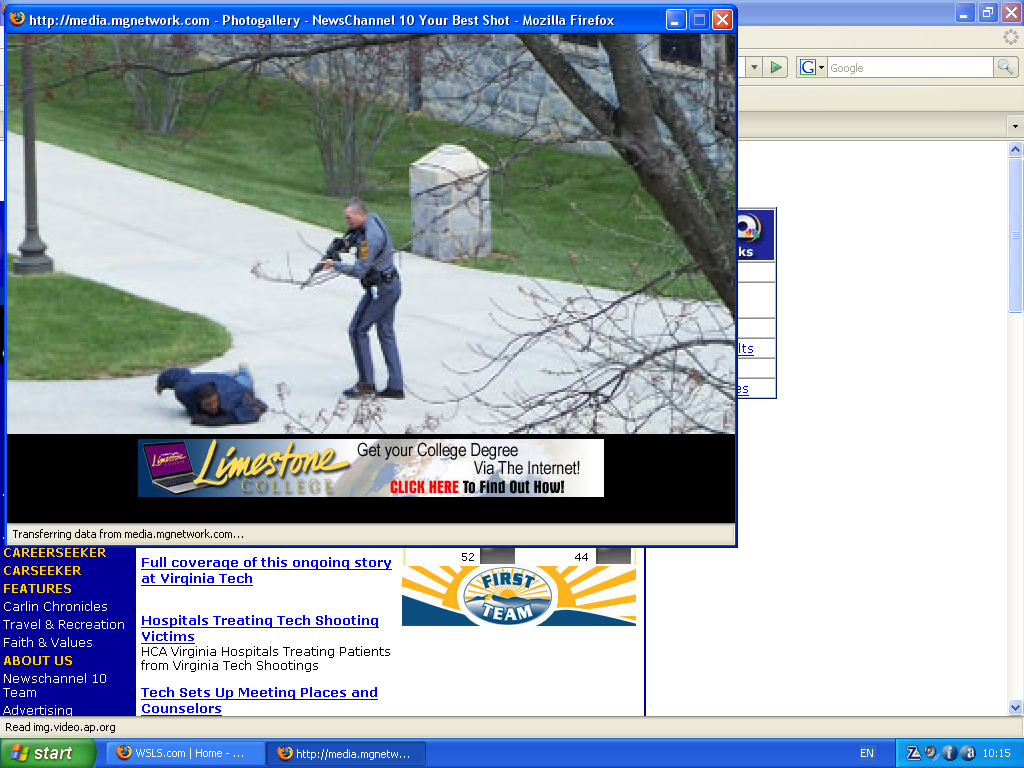Click the Limestone College banner ad
Image resolution: width=1024 pixels, height=768 pixels.
[x=371, y=468]
